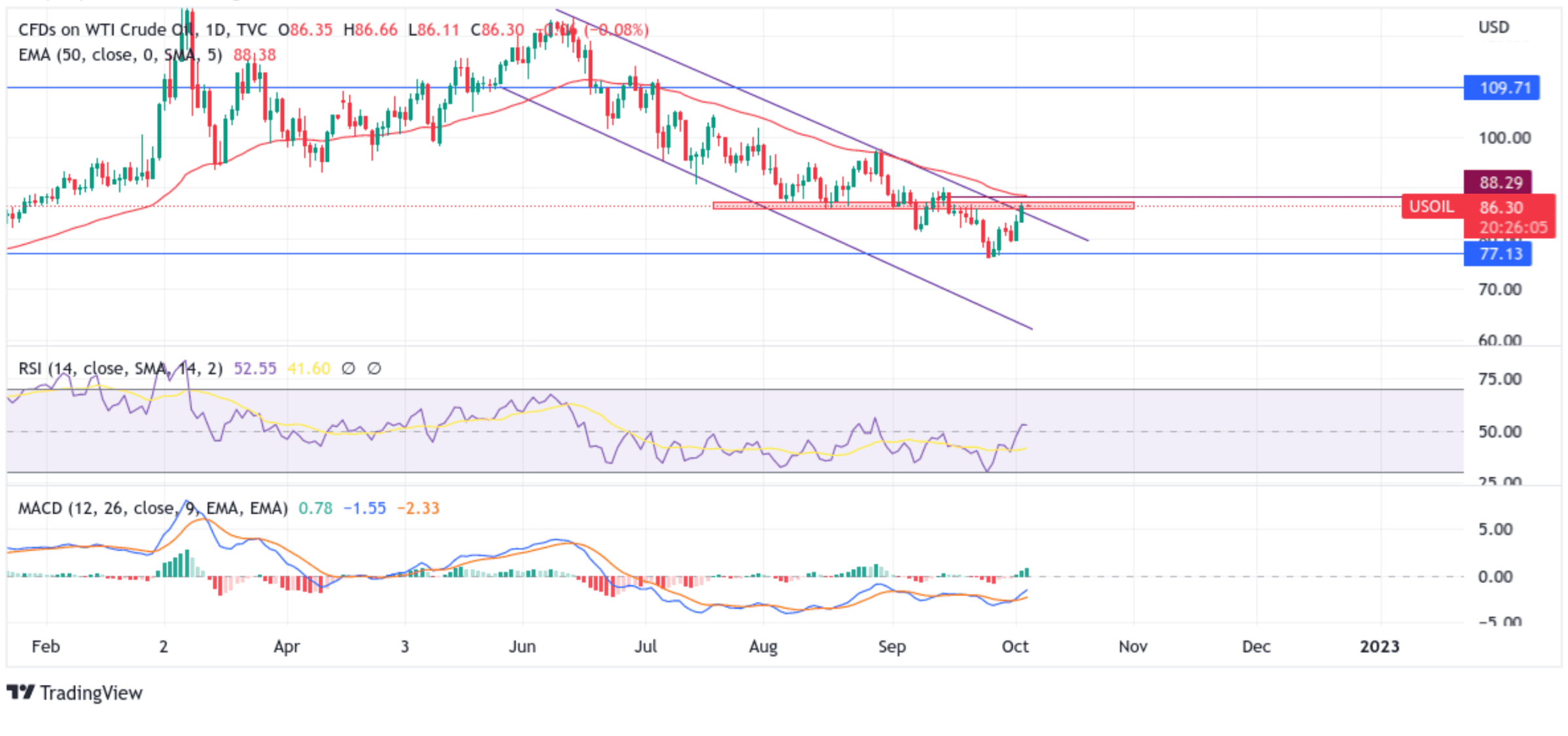The width and height of the screenshot is (1568, 736).
Task: Click the Feb label on time axis
Action: coord(46,646)
